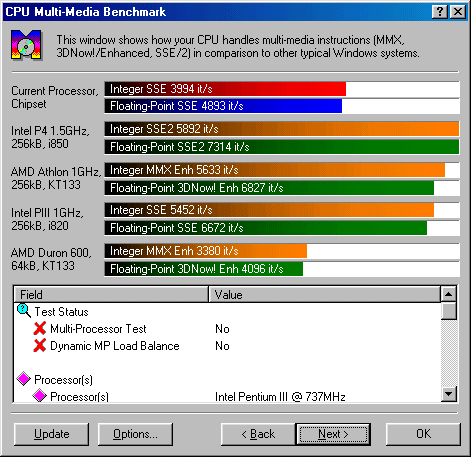Advance with the Next button
This screenshot has height=457, width=471.
coord(333,434)
